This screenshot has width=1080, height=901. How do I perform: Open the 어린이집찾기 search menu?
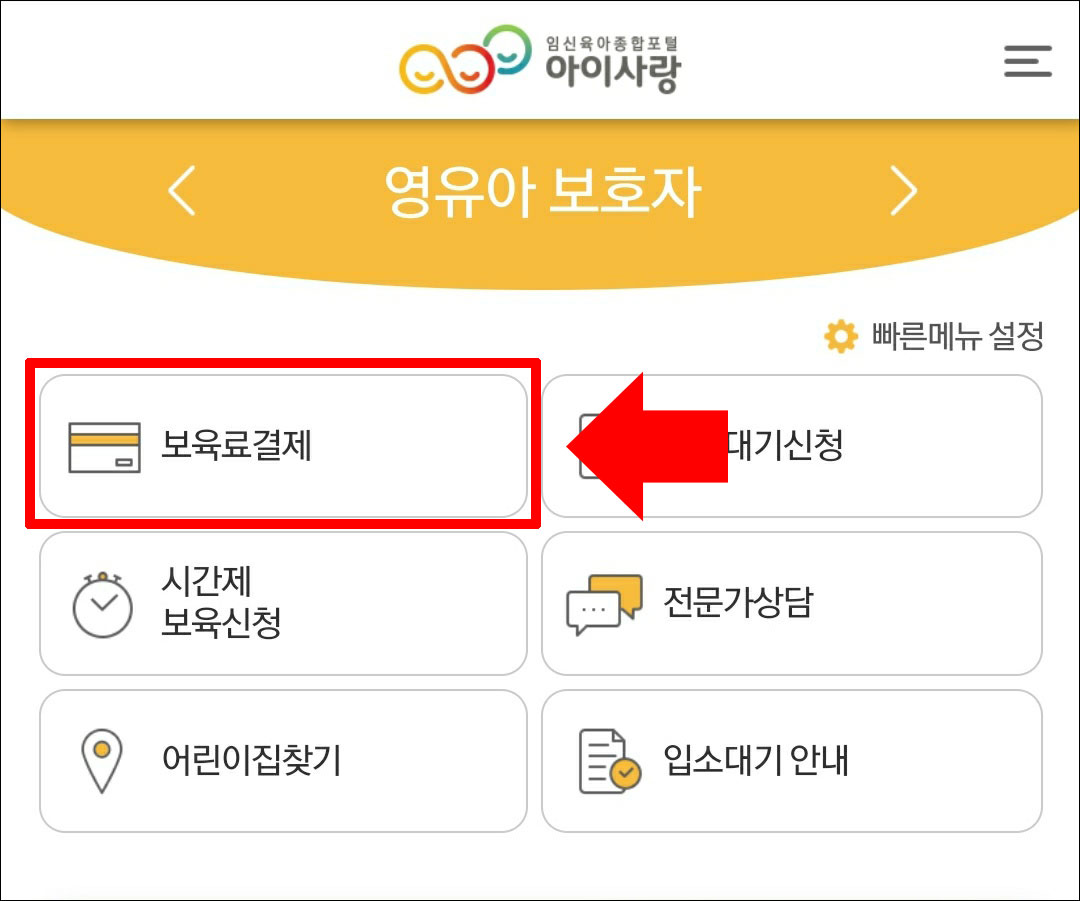pos(283,760)
